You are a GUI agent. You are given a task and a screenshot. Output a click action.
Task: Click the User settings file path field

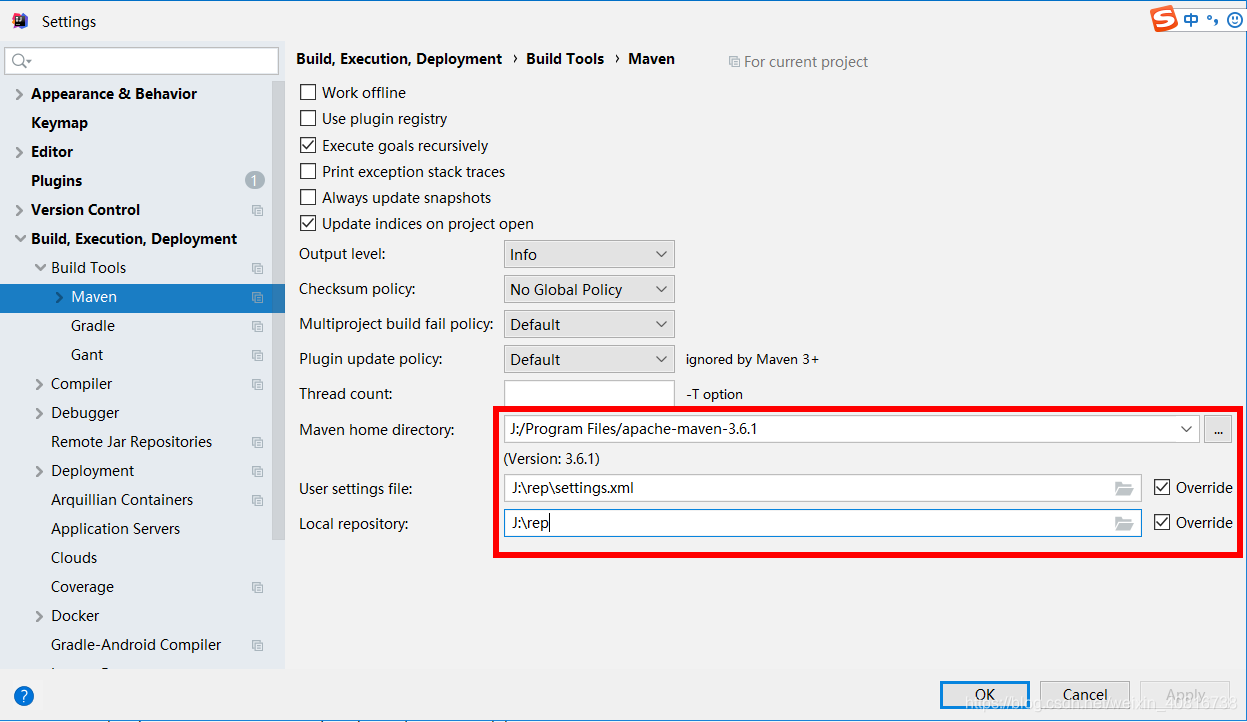[822, 488]
